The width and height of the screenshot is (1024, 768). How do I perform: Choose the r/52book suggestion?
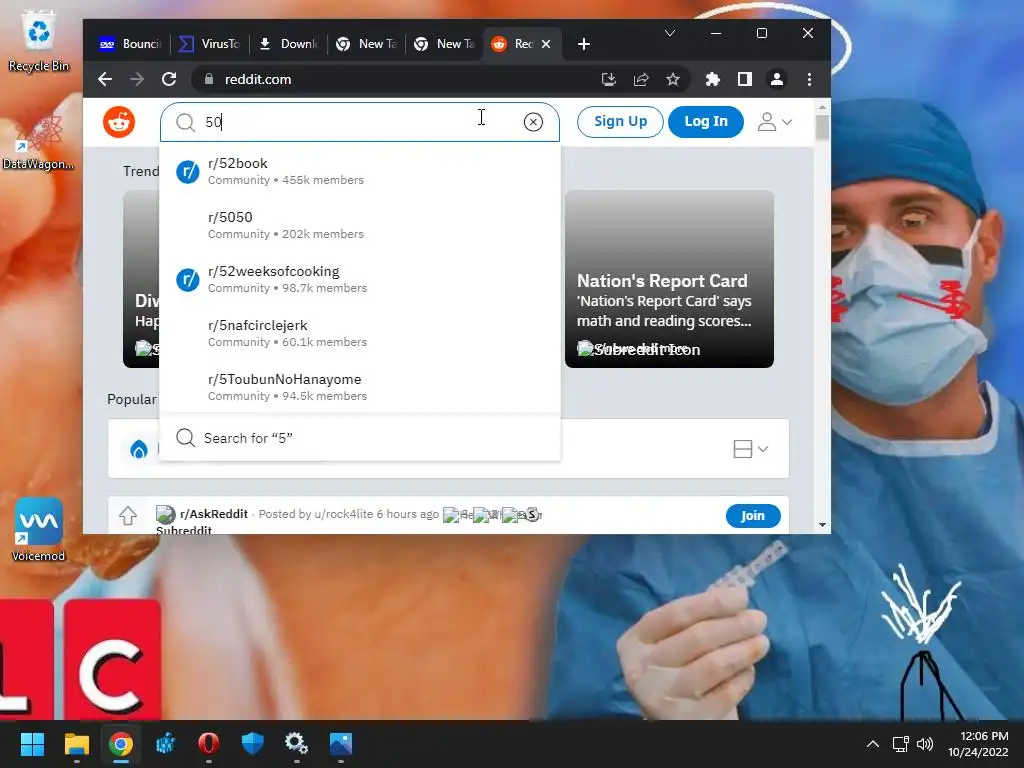click(x=360, y=171)
